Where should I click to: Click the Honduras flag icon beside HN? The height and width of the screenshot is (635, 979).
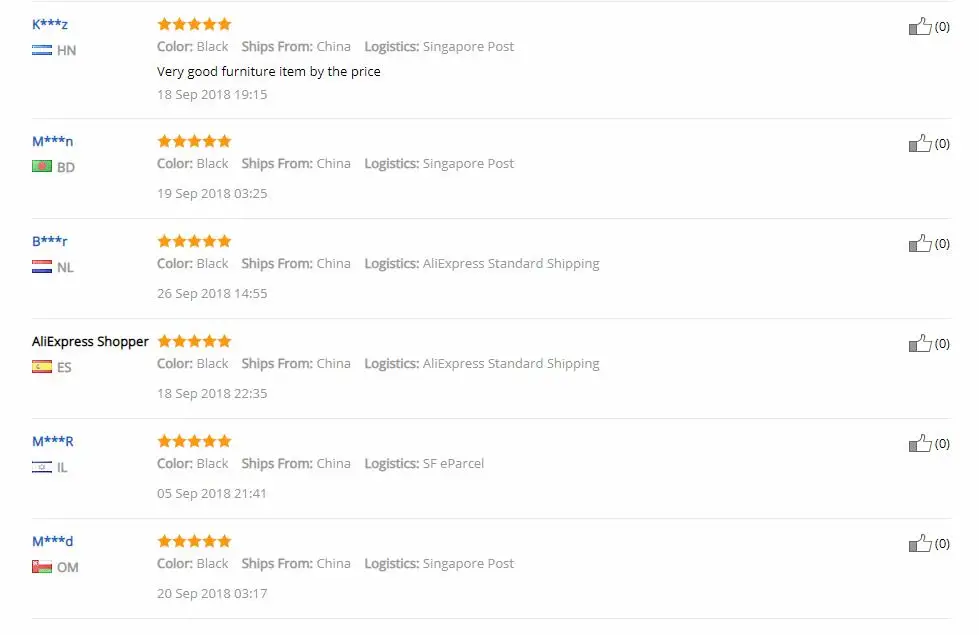pyautogui.click(x=42, y=50)
